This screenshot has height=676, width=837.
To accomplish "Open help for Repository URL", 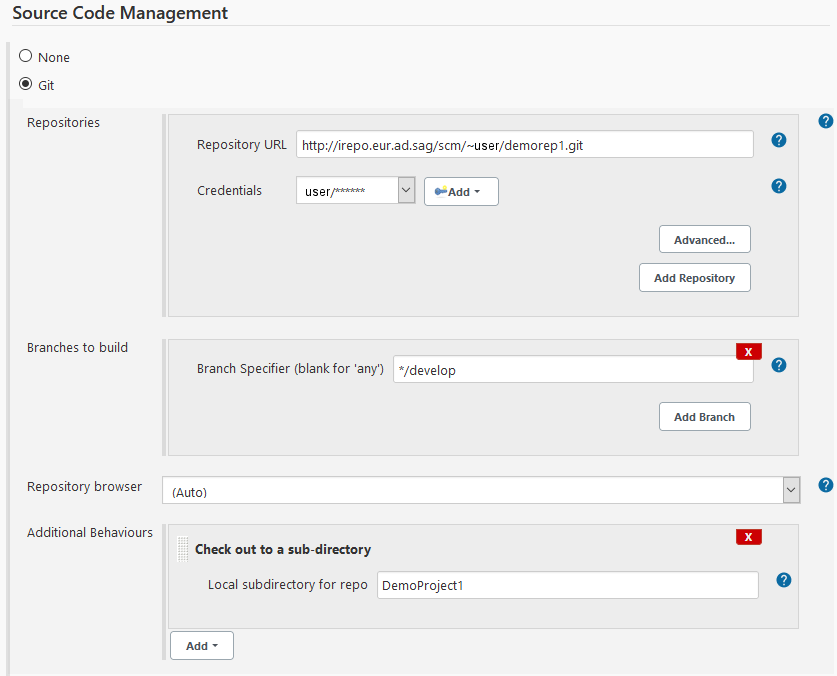I will (x=779, y=140).
